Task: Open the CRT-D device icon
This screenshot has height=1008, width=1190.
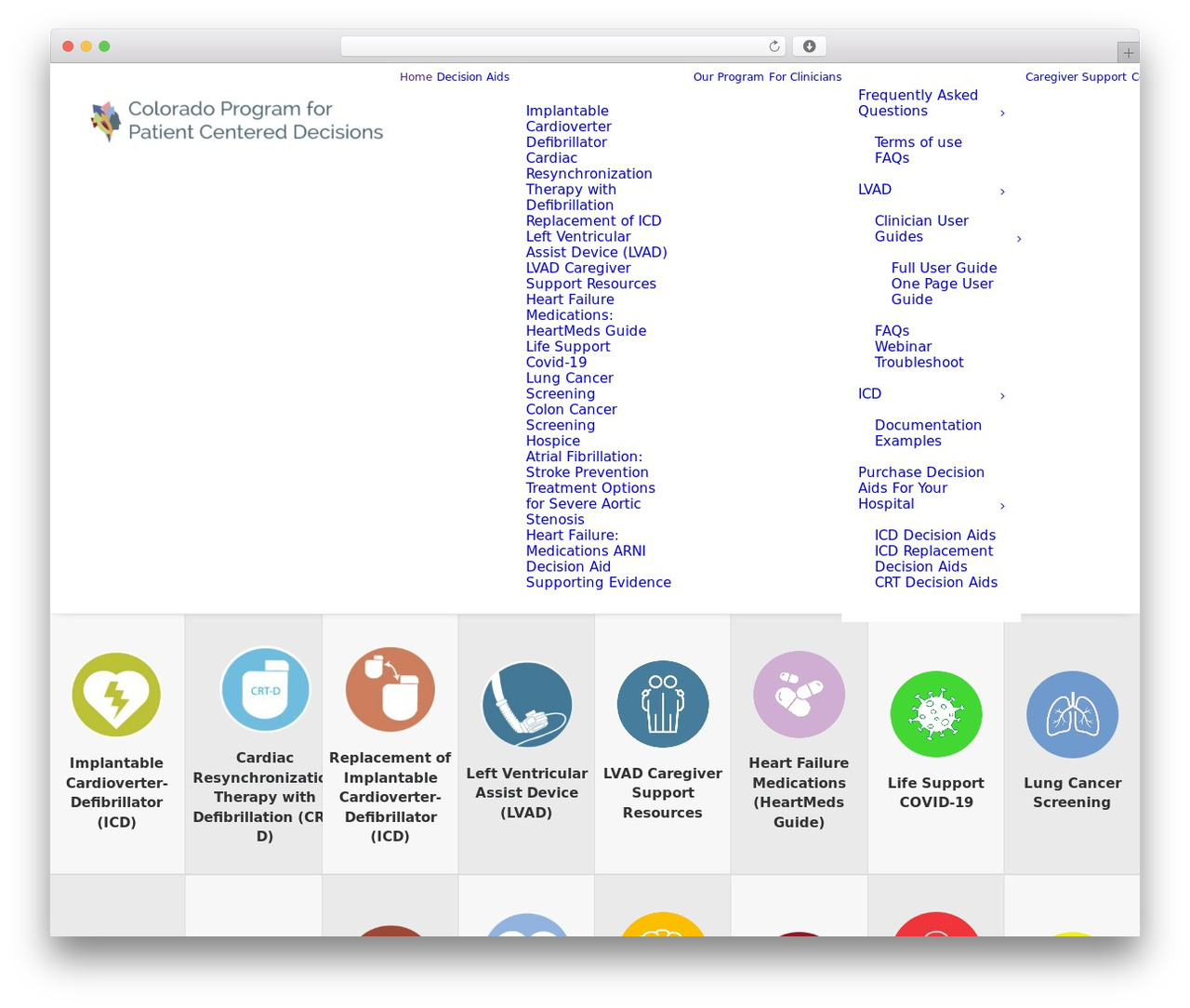Action: (x=265, y=690)
